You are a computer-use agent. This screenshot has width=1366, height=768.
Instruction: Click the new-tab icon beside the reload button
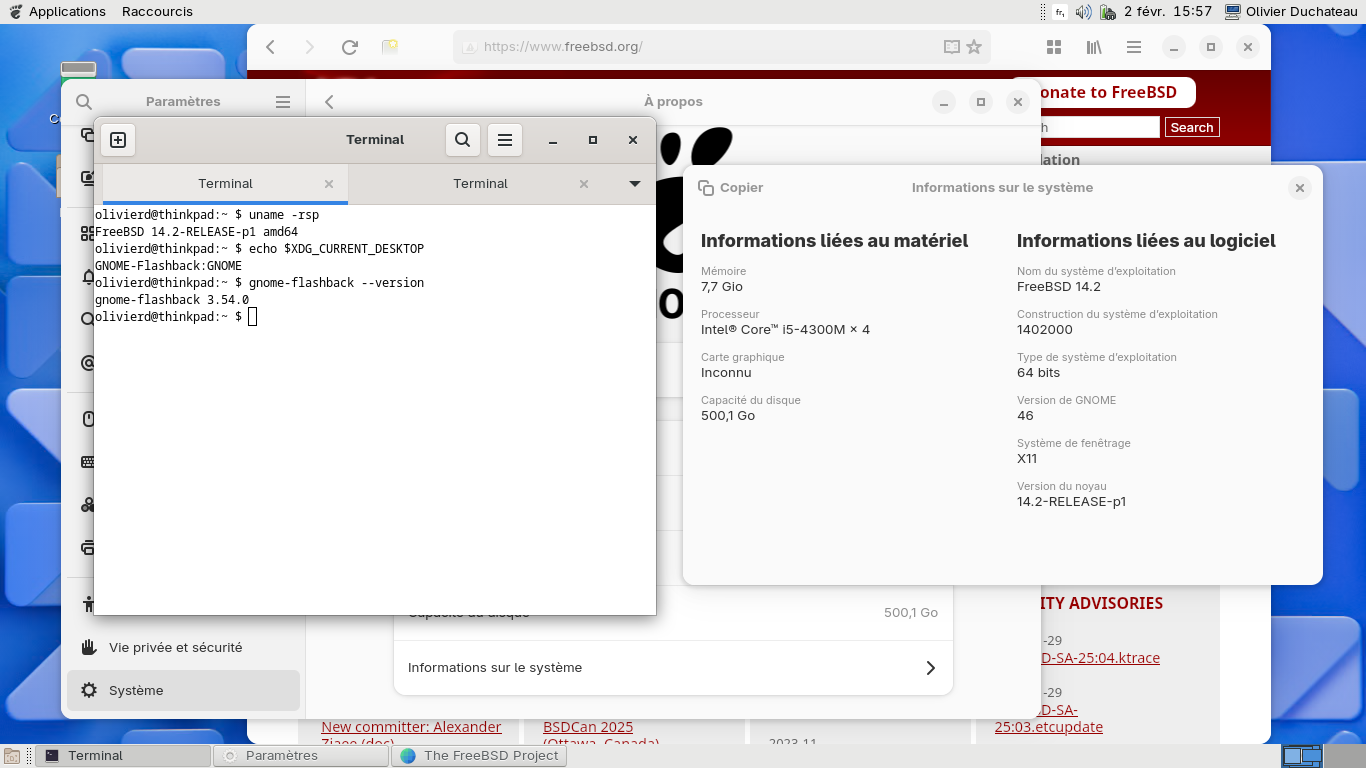(x=390, y=47)
